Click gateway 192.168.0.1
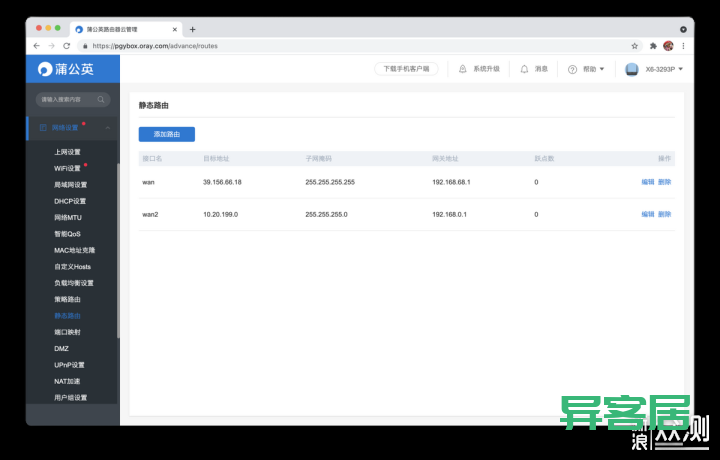 tap(450, 214)
